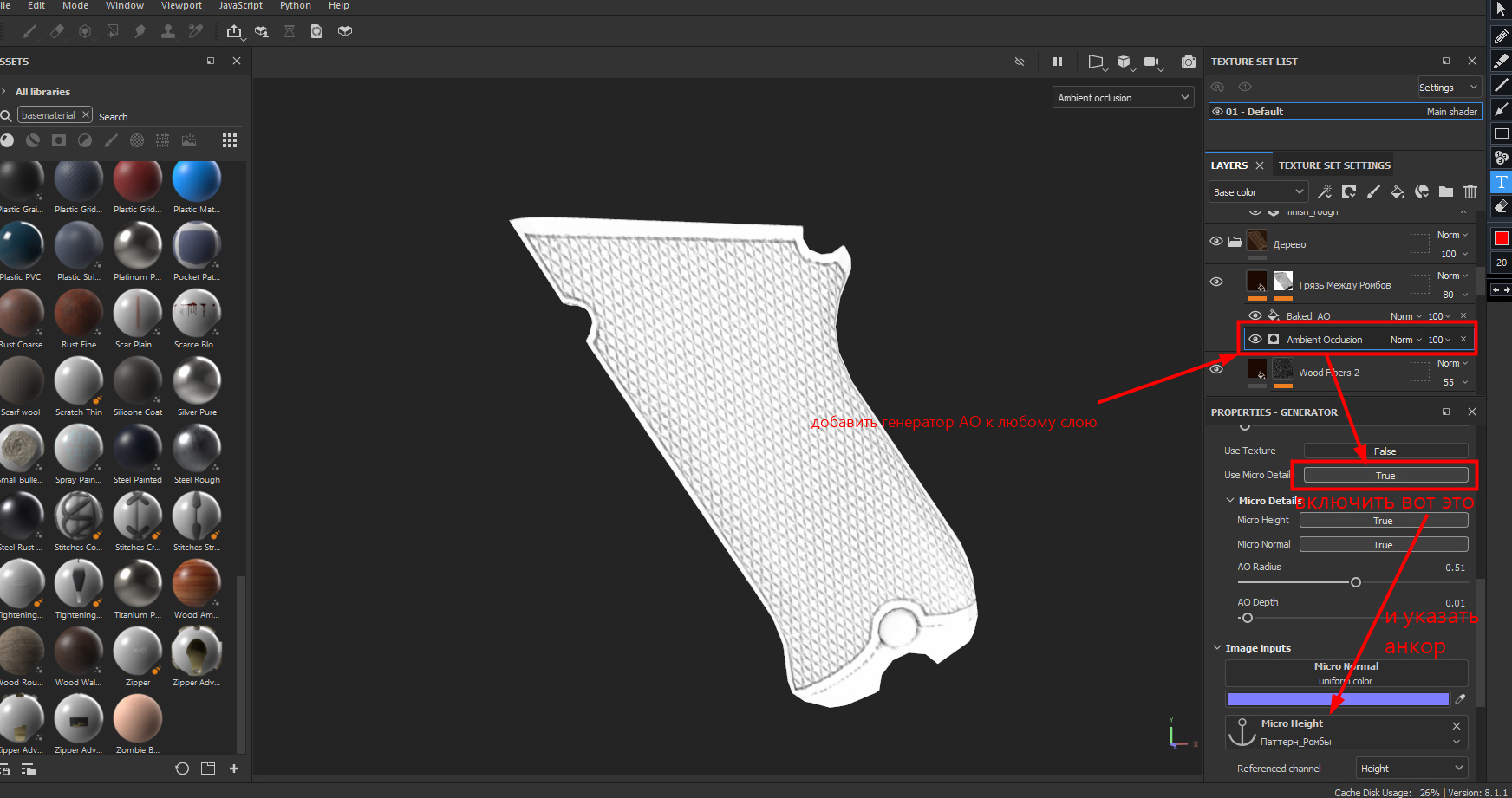This screenshot has height=798, width=1512.
Task: Remove the Baked AO effect
Action: (x=1463, y=315)
